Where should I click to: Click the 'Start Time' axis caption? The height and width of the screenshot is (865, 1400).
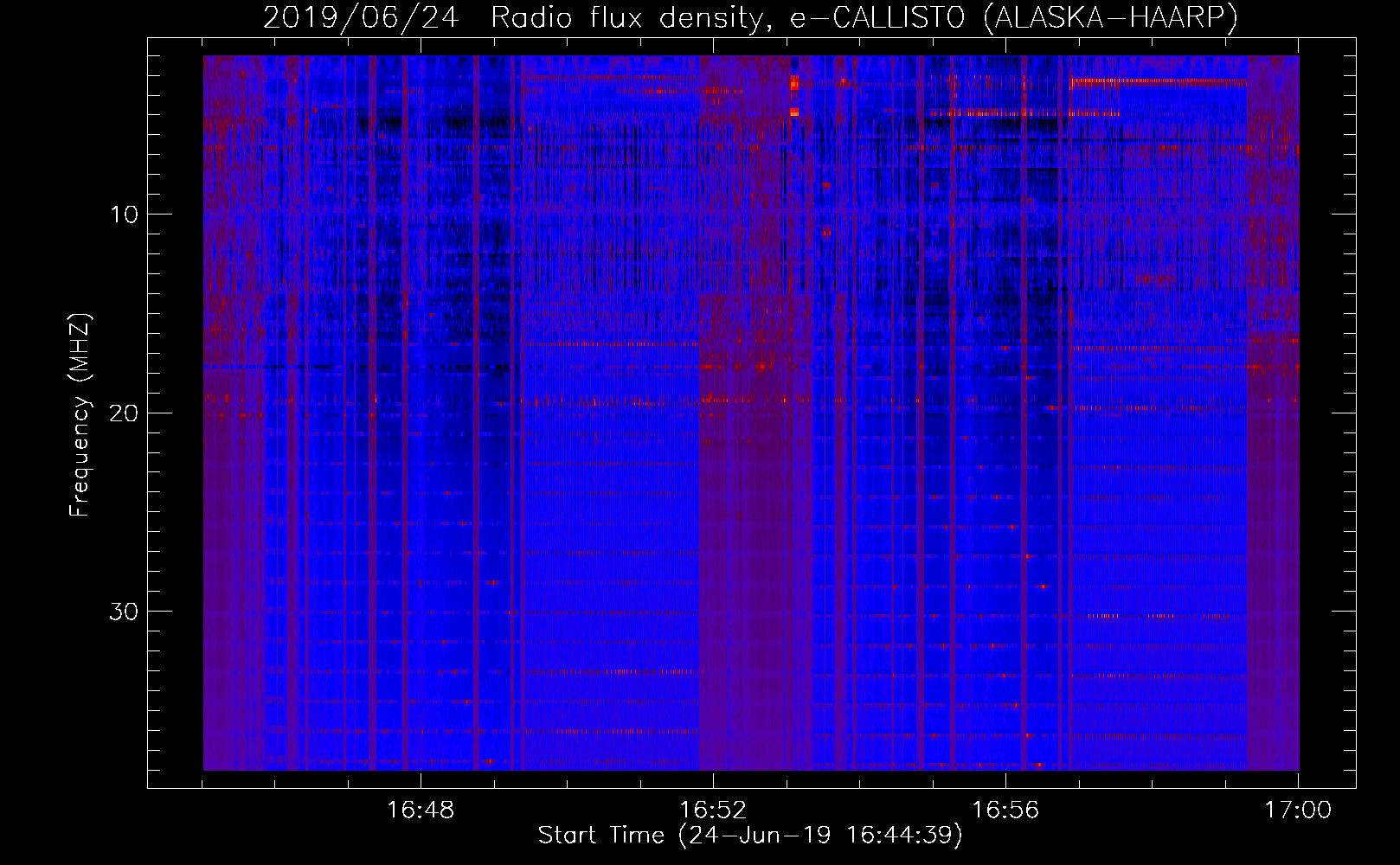750,835
